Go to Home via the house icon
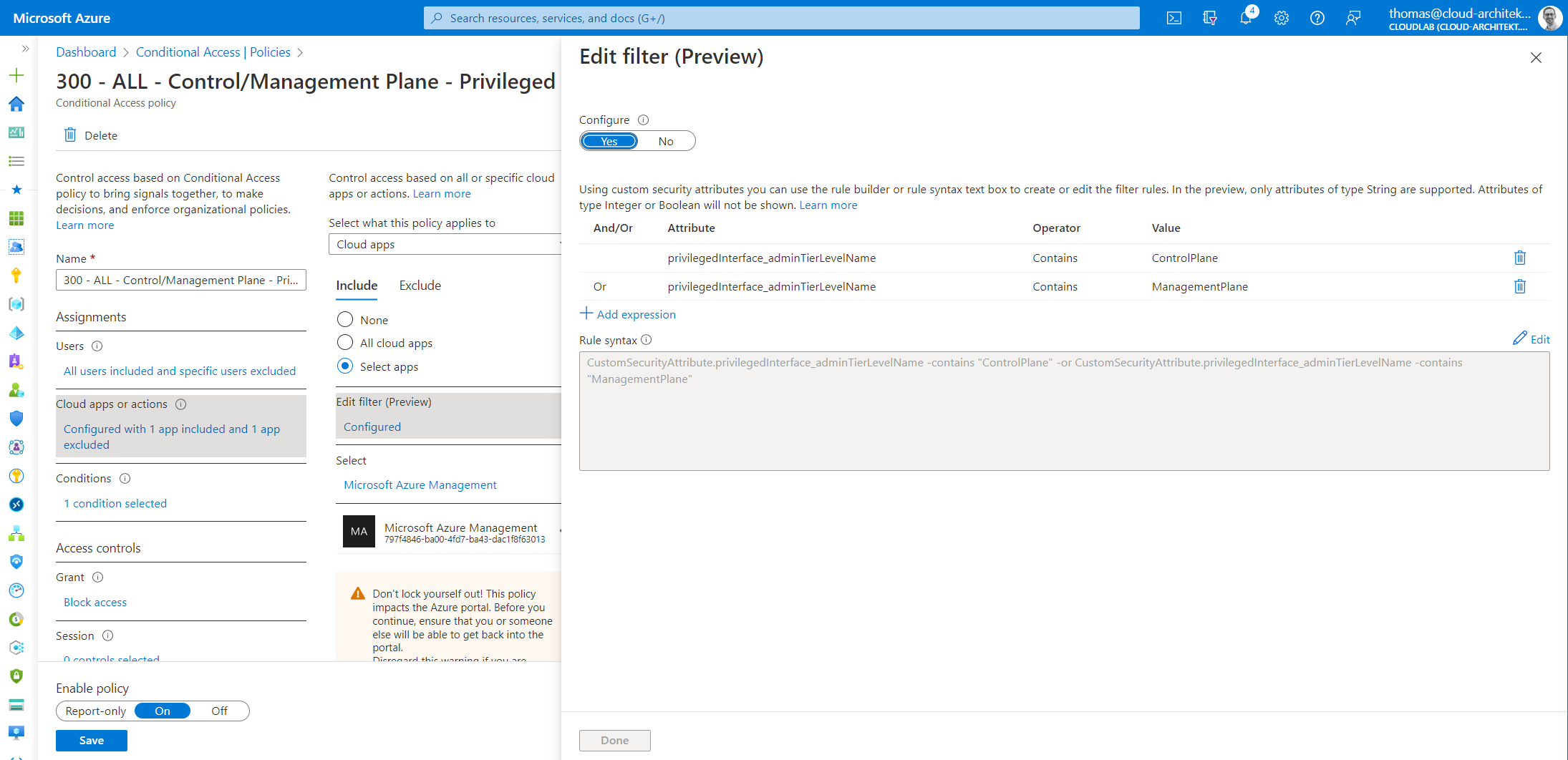 16,104
